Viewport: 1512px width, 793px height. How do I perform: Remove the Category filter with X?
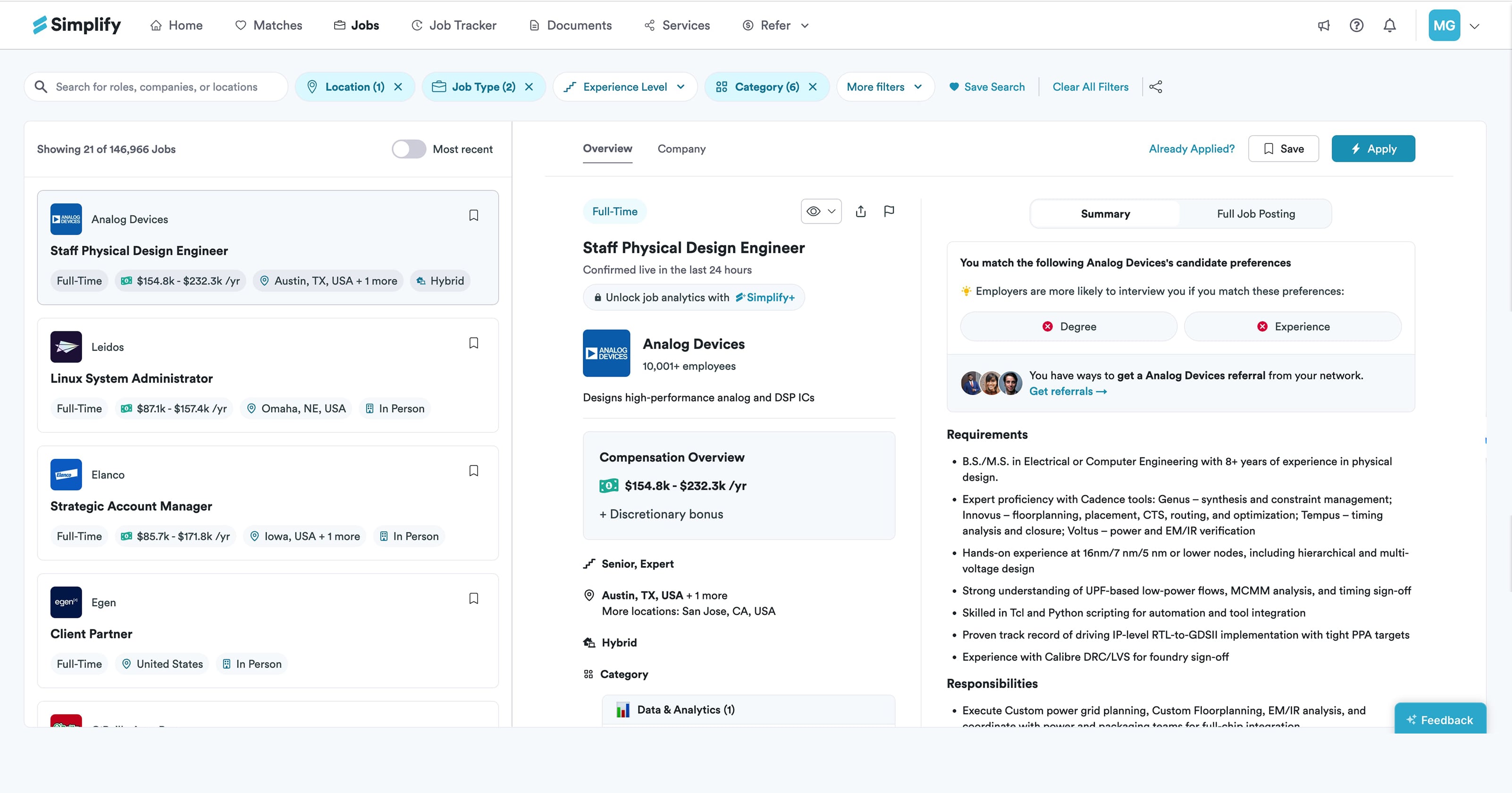tap(812, 87)
